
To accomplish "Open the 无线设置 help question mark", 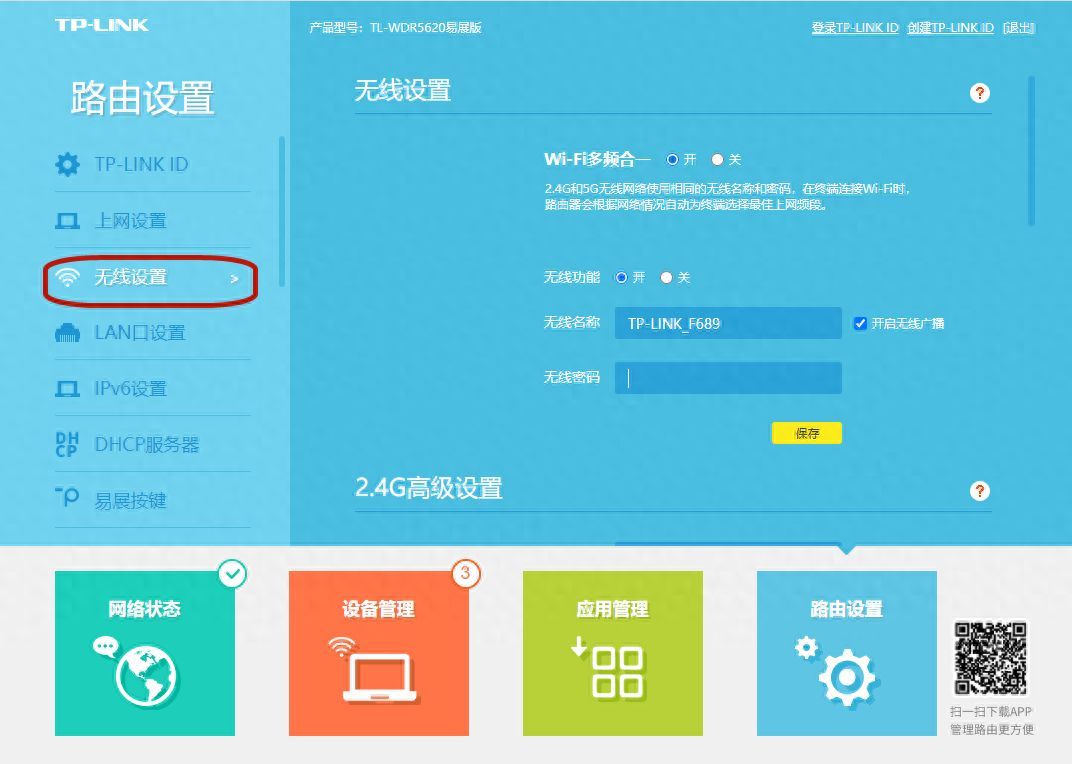I will (979, 92).
